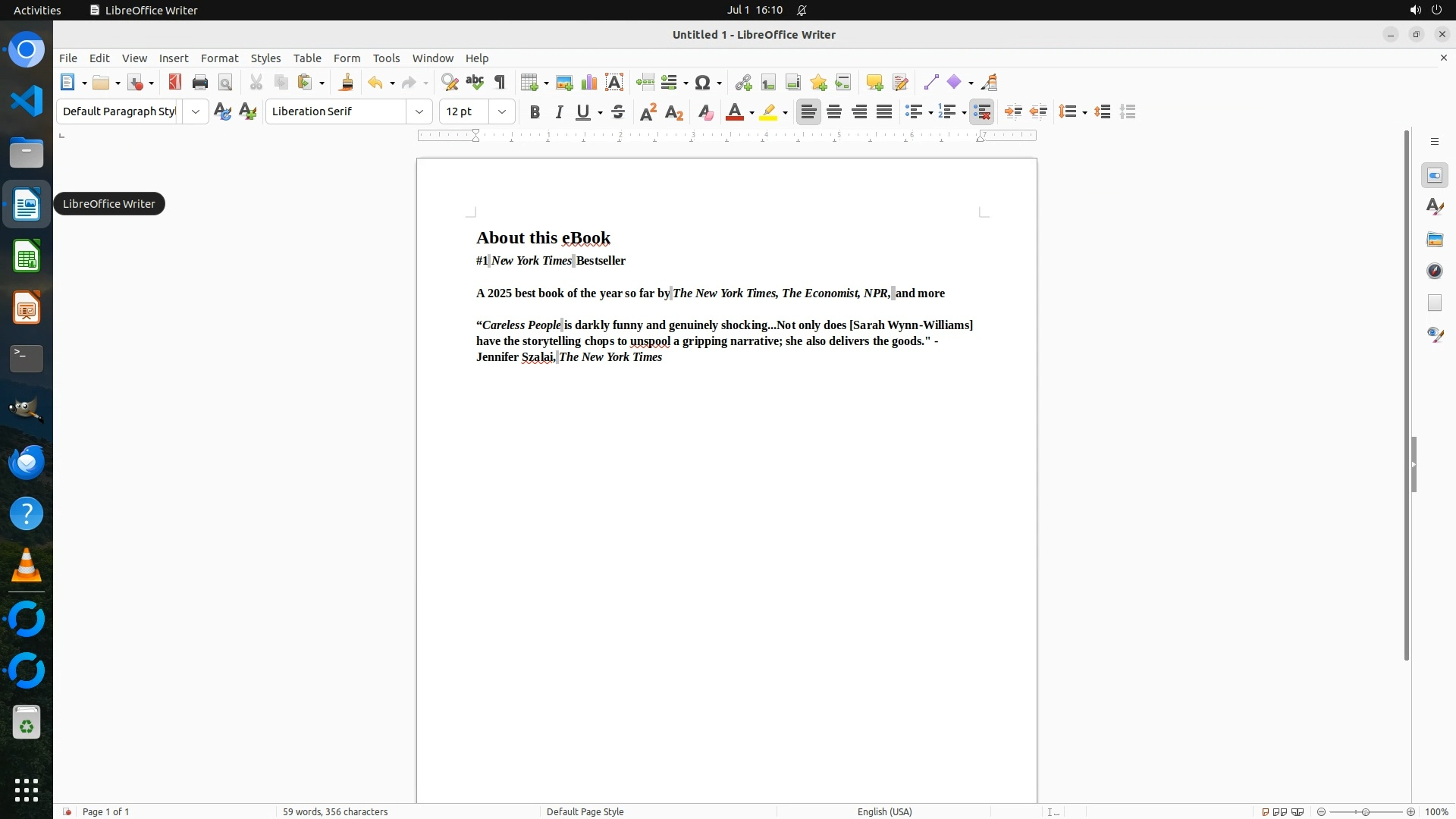Viewport: 1456px width, 819px height.
Task: Toggle Italic formatting
Action: point(560,112)
